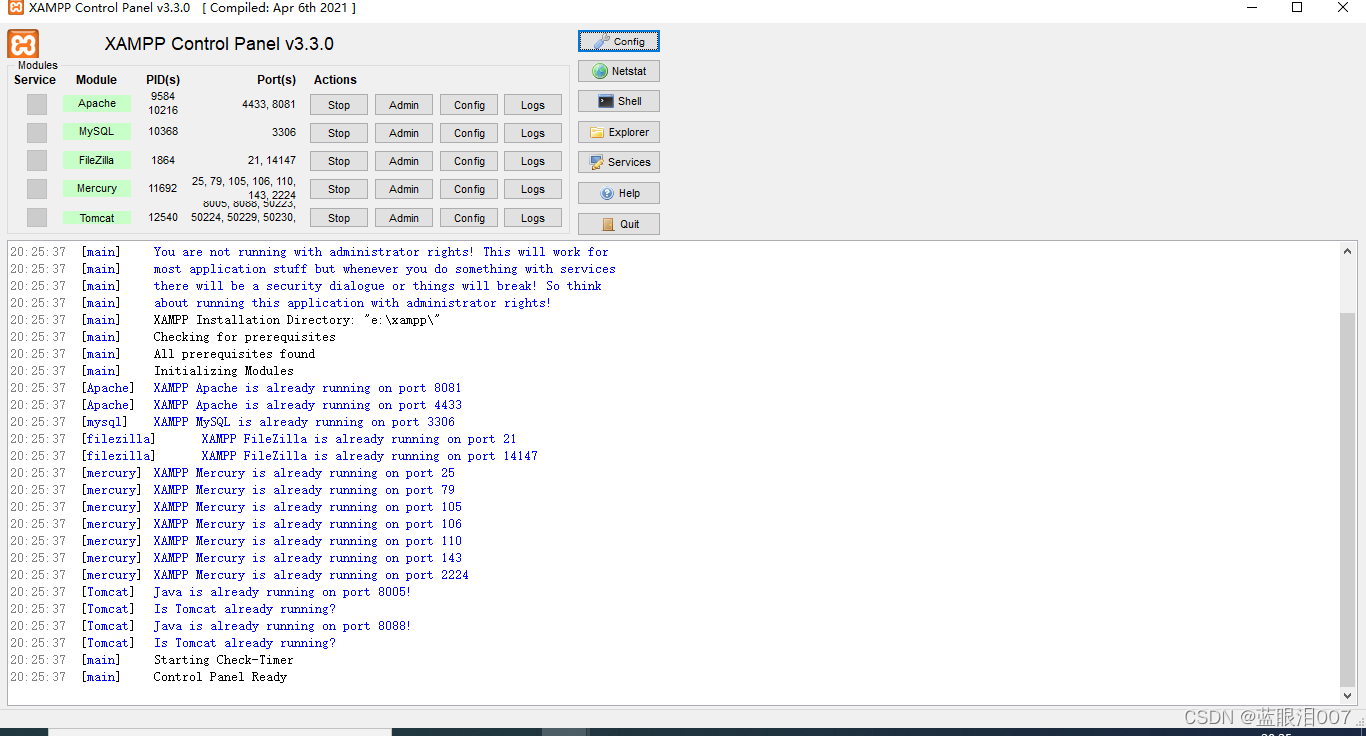Click the Mercury module label

pos(97,188)
